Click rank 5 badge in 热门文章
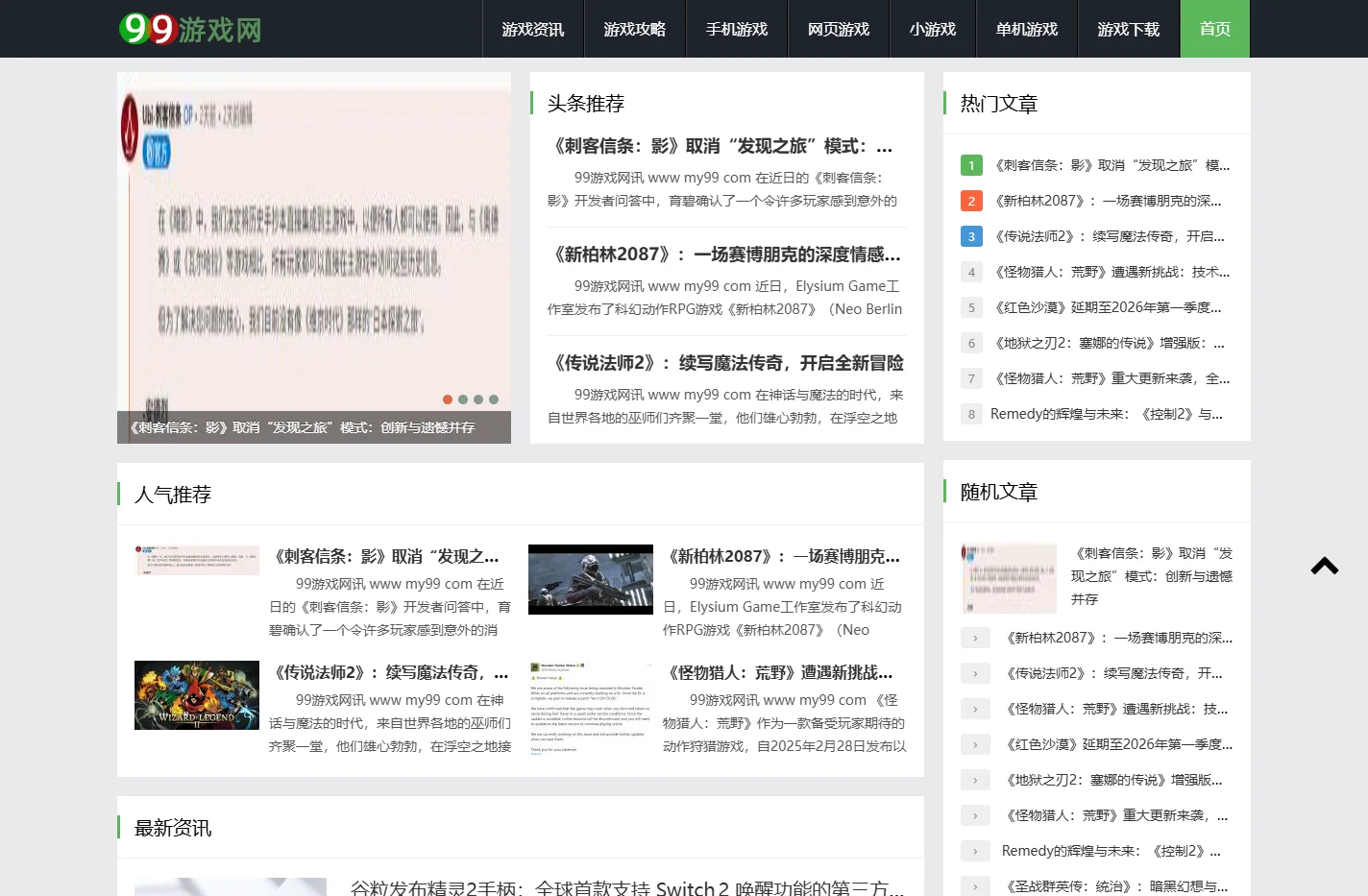 (x=971, y=307)
